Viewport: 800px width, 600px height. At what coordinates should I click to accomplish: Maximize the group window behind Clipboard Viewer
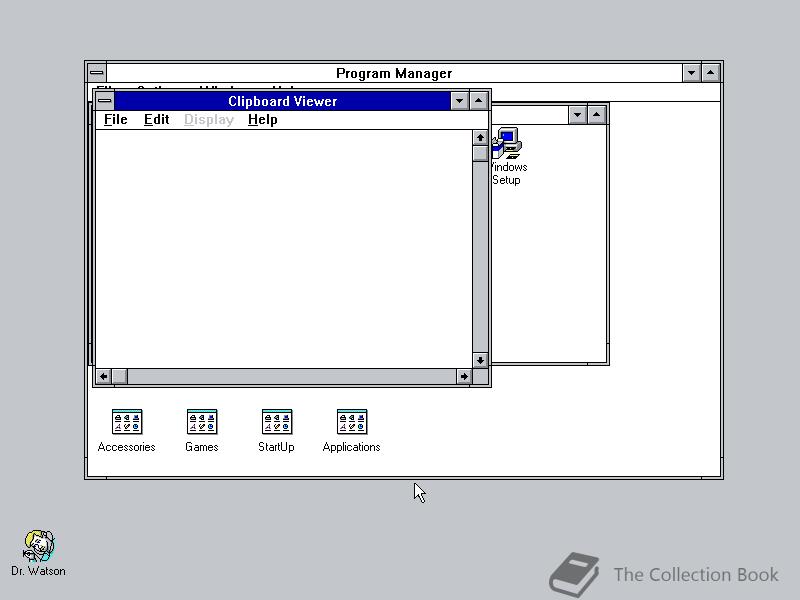[x=596, y=115]
